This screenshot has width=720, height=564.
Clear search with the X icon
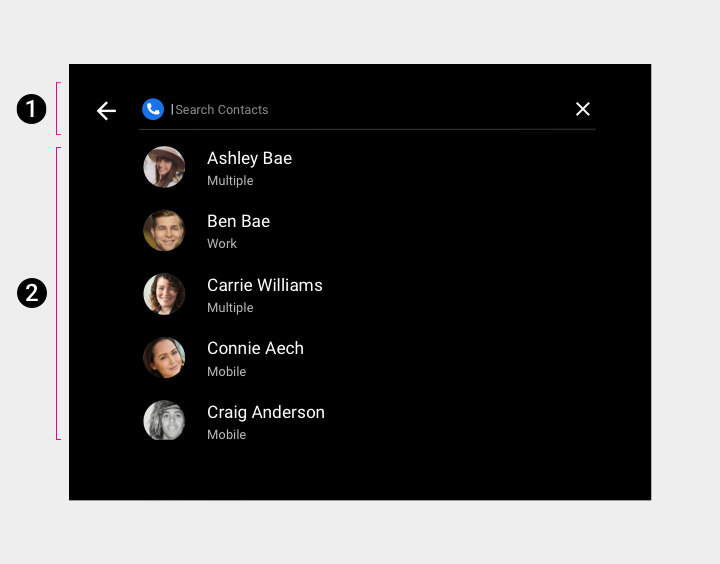pyautogui.click(x=583, y=109)
